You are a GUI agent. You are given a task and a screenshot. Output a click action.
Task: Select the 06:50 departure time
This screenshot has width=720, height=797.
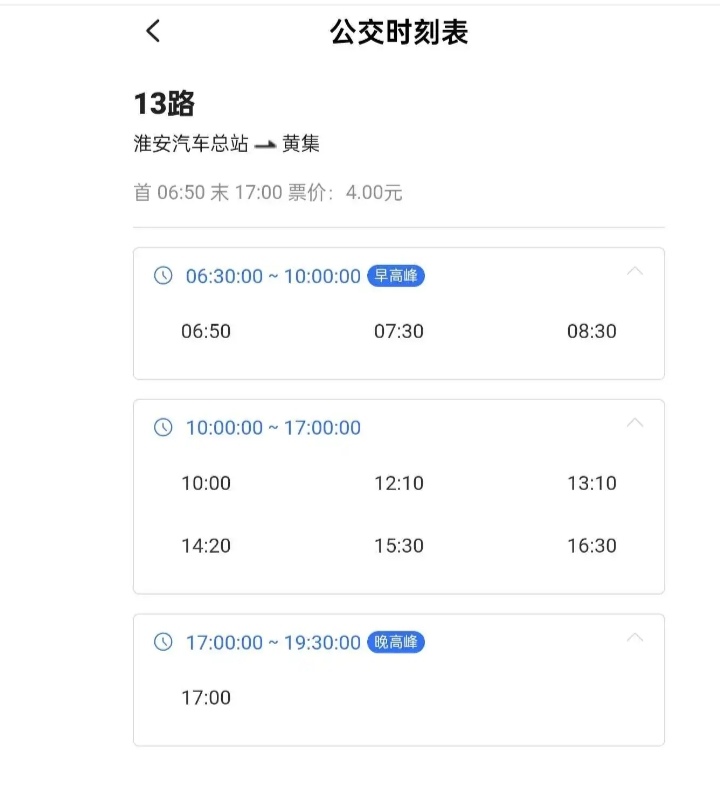click(x=206, y=331)
